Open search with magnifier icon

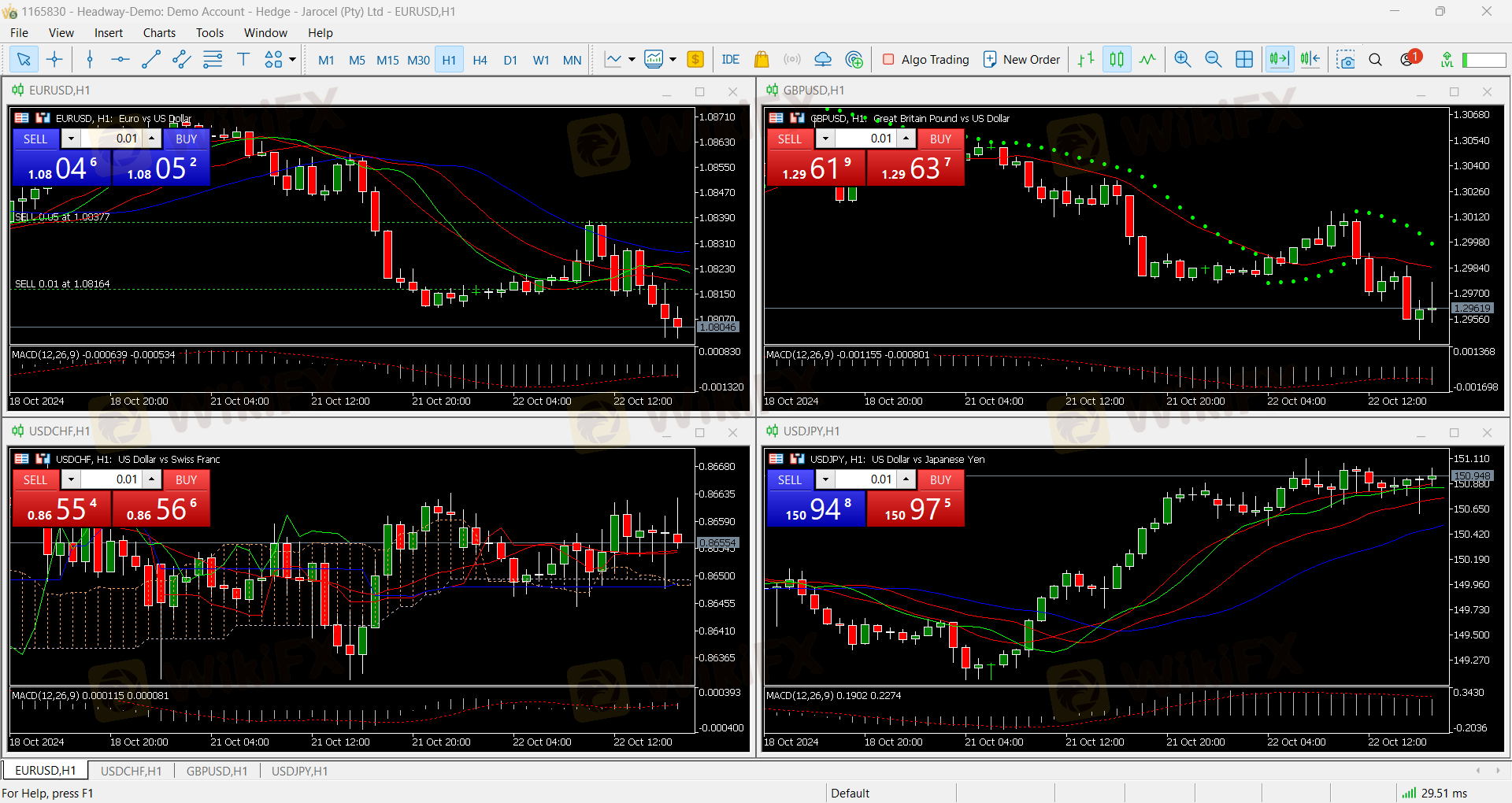pyautogui.click(x=1376, y=59)
